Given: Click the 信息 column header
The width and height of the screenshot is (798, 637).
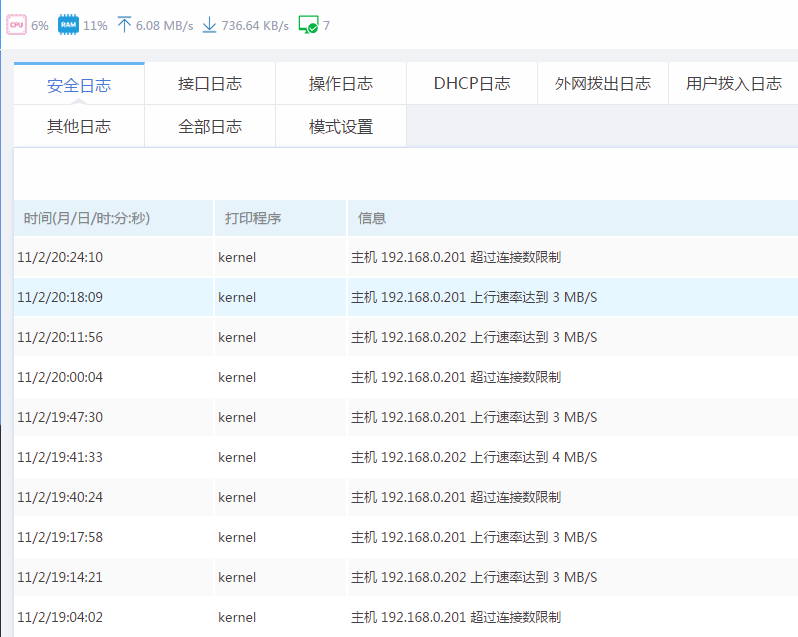Looking at the screenshot, I should pyautogui.click(x=573, y=218).
